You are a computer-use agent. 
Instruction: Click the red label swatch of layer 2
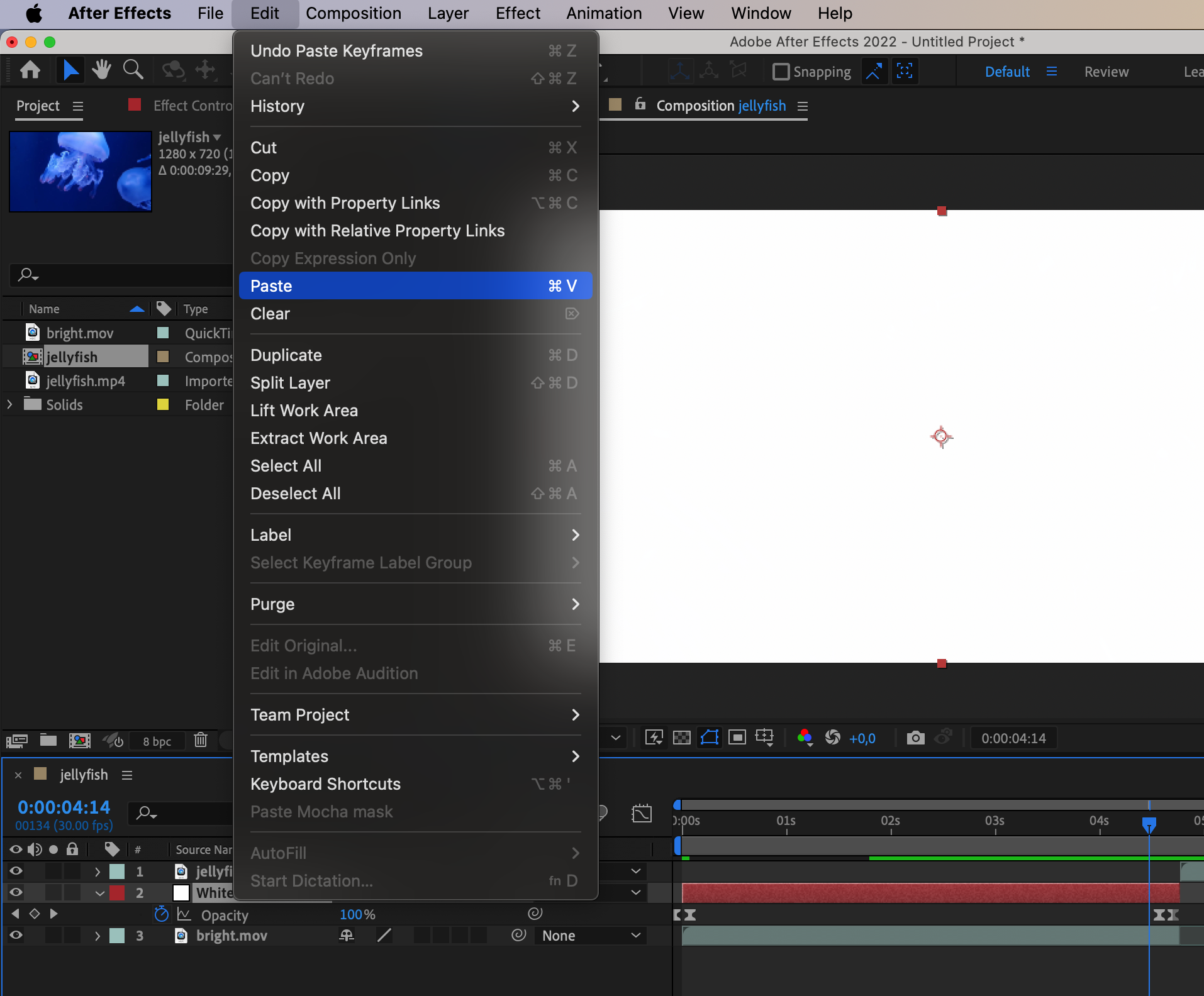[x=117, y=893]
